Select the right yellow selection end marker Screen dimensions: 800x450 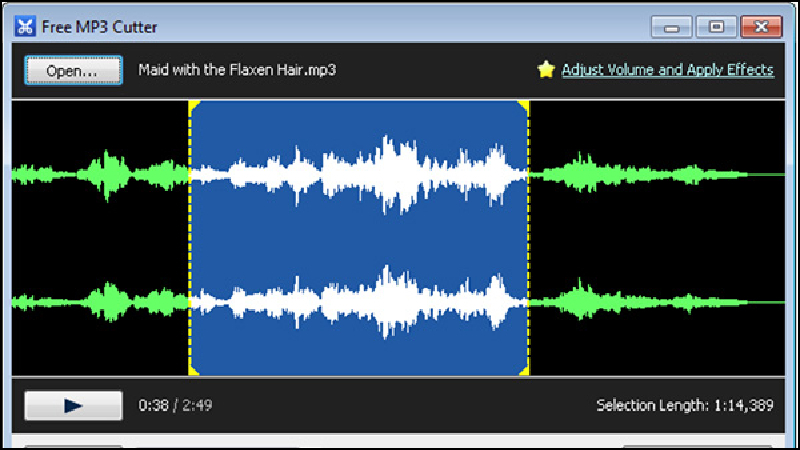pos(528,238)
